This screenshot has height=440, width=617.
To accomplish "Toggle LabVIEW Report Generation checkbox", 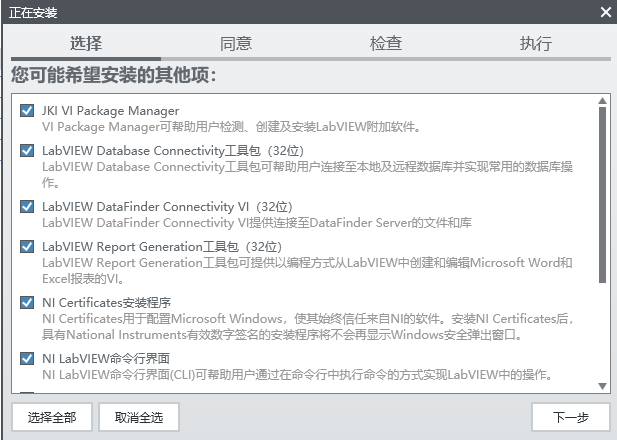I will (27, 246).
